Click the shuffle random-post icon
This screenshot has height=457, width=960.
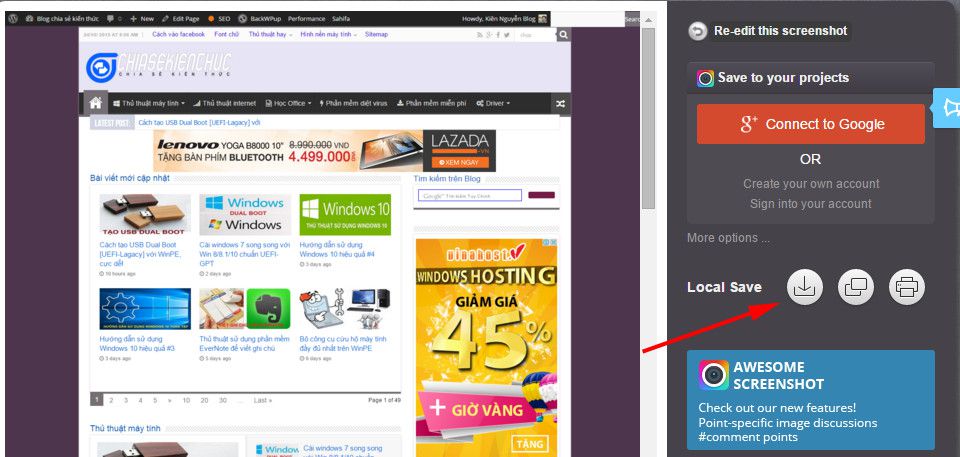pos(560,104)
